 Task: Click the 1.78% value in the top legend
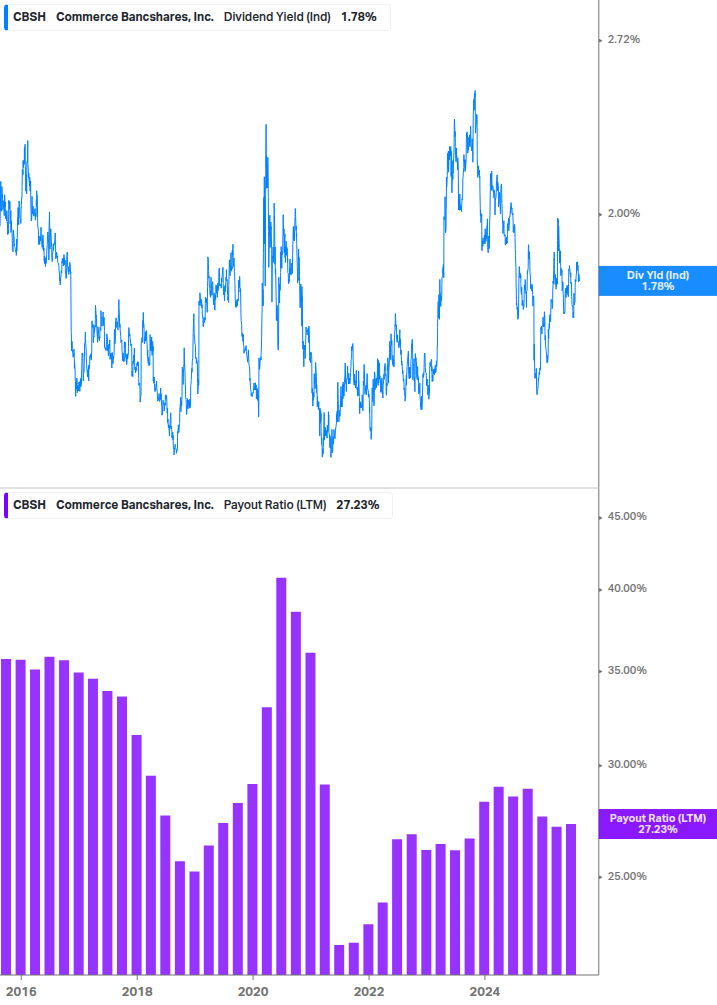tap(359, 17)
